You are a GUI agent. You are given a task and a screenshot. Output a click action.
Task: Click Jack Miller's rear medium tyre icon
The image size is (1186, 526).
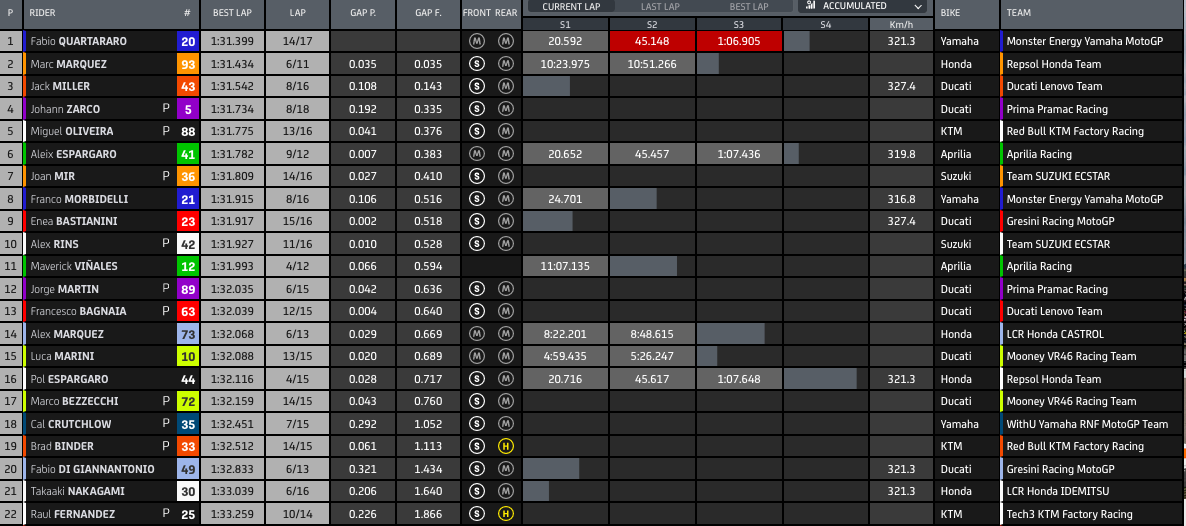pyautogui.click(x=505, y=86)
